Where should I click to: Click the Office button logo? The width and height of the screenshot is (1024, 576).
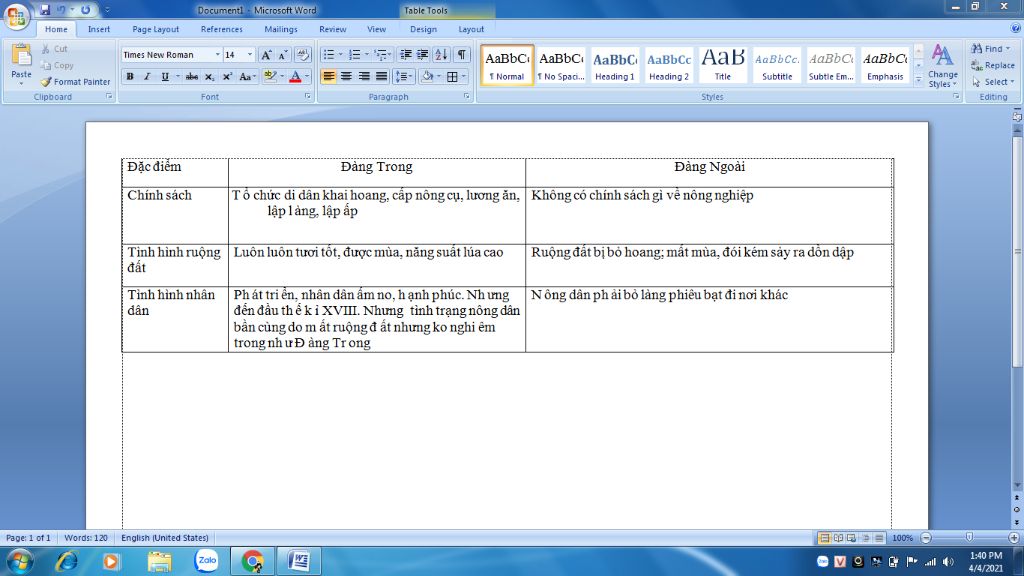pyautogui.click(x=16, y=16)
